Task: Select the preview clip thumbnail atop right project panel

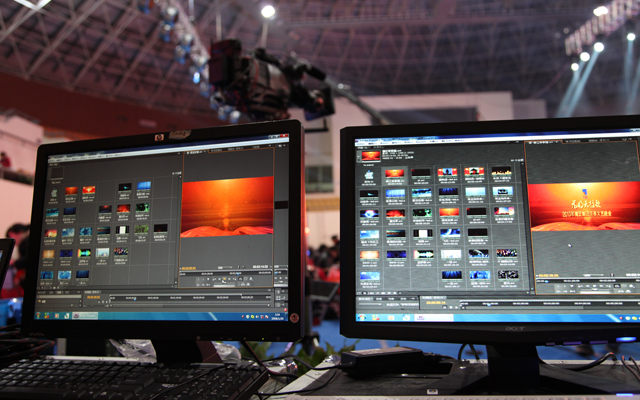Action: click(x=371, y=155)
